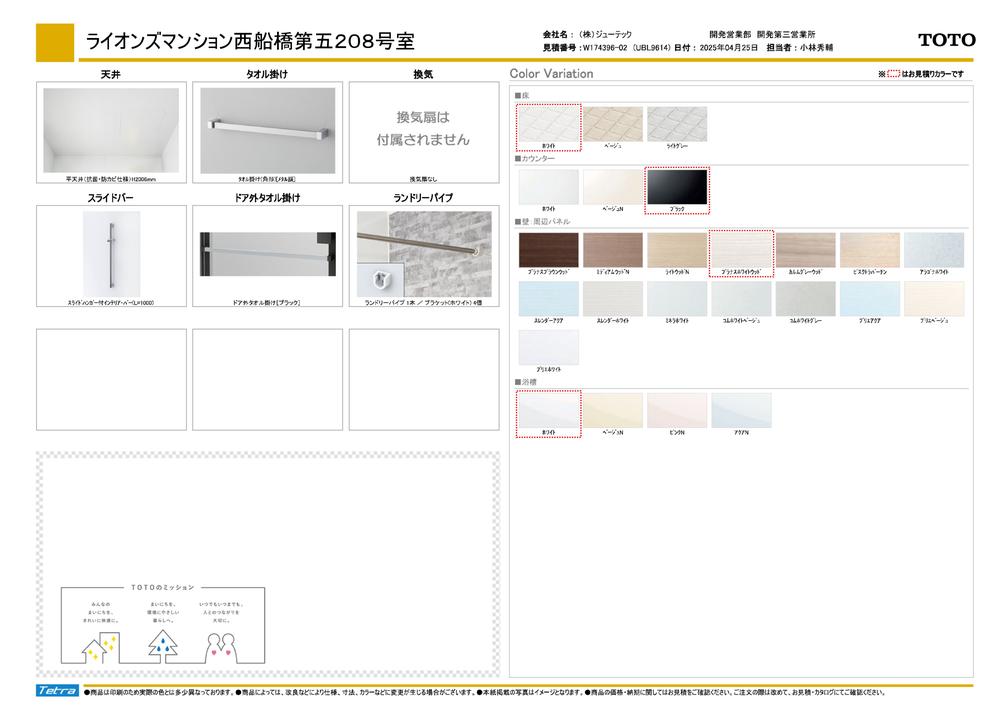The height and width of the screenshot is (706, 1000).
Task: Choose the ミディアムウッドN wall swatch
Action: point(613,250)
